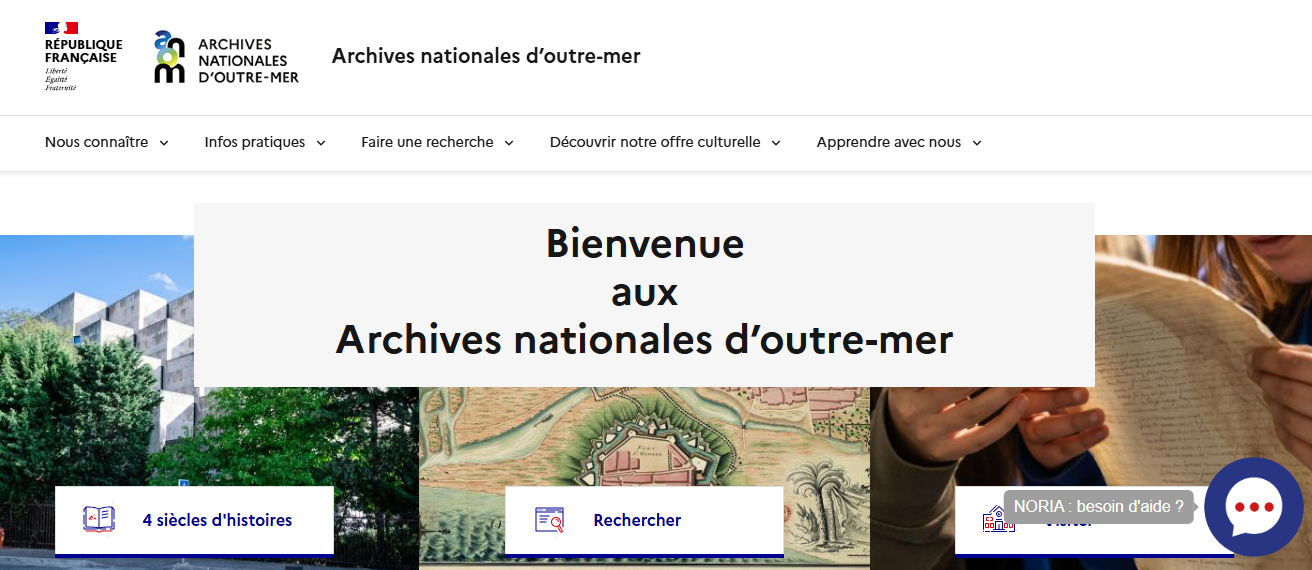Click the Bienvenue aux Archives nationales heading
Viewport: 1312px width, 570px height.
click(644, 292)
